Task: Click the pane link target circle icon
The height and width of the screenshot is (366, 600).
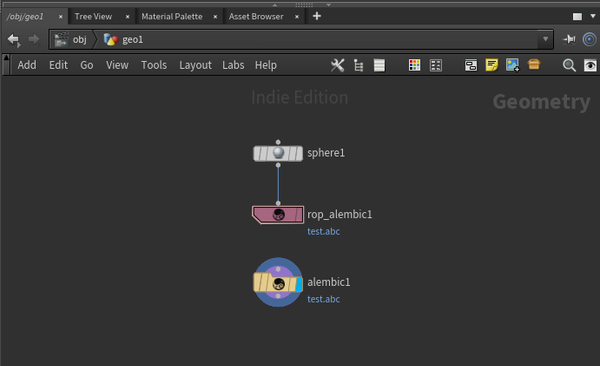Action: (590, 39)
